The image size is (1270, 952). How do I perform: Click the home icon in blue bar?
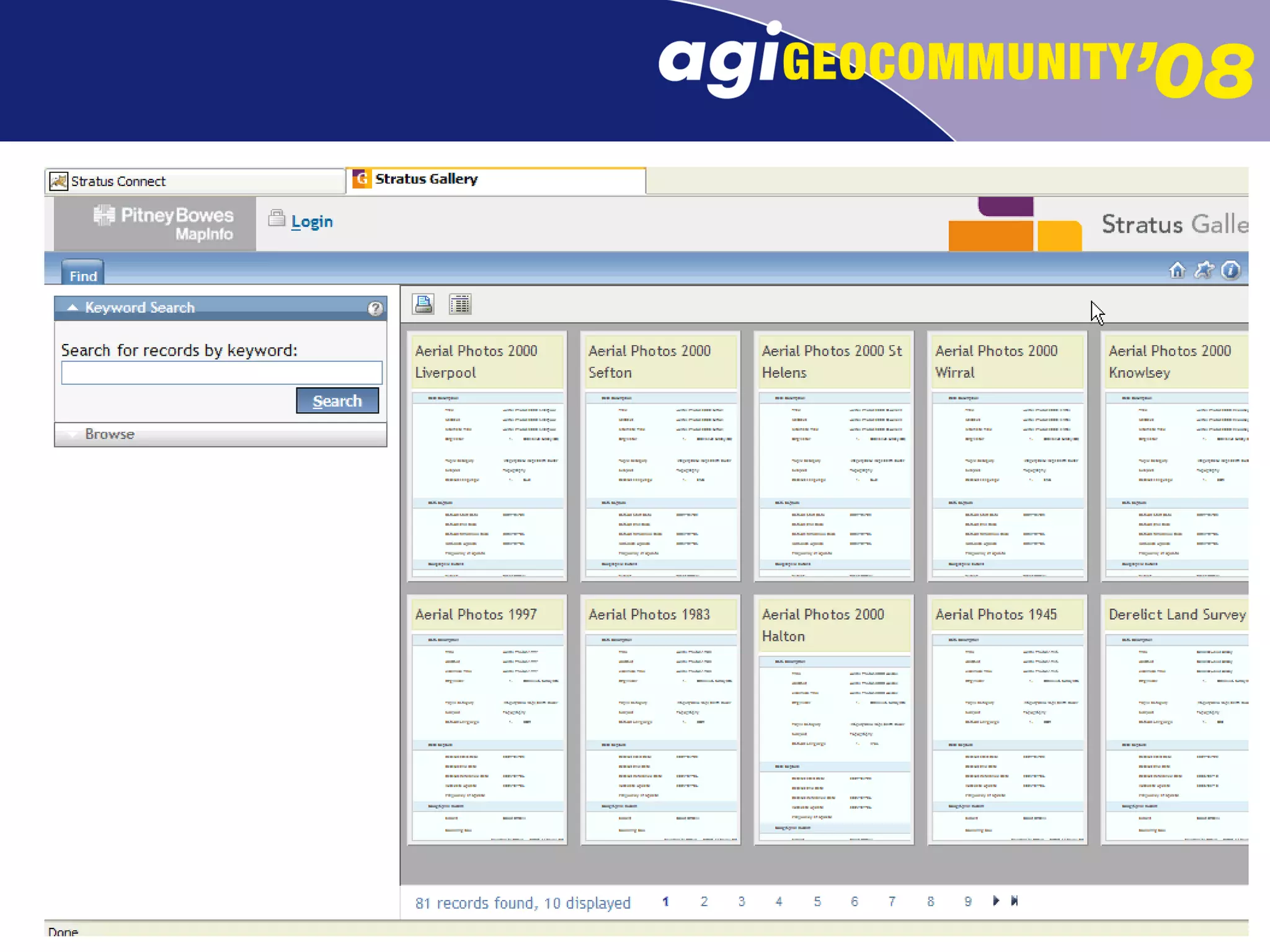(1177, 271)
